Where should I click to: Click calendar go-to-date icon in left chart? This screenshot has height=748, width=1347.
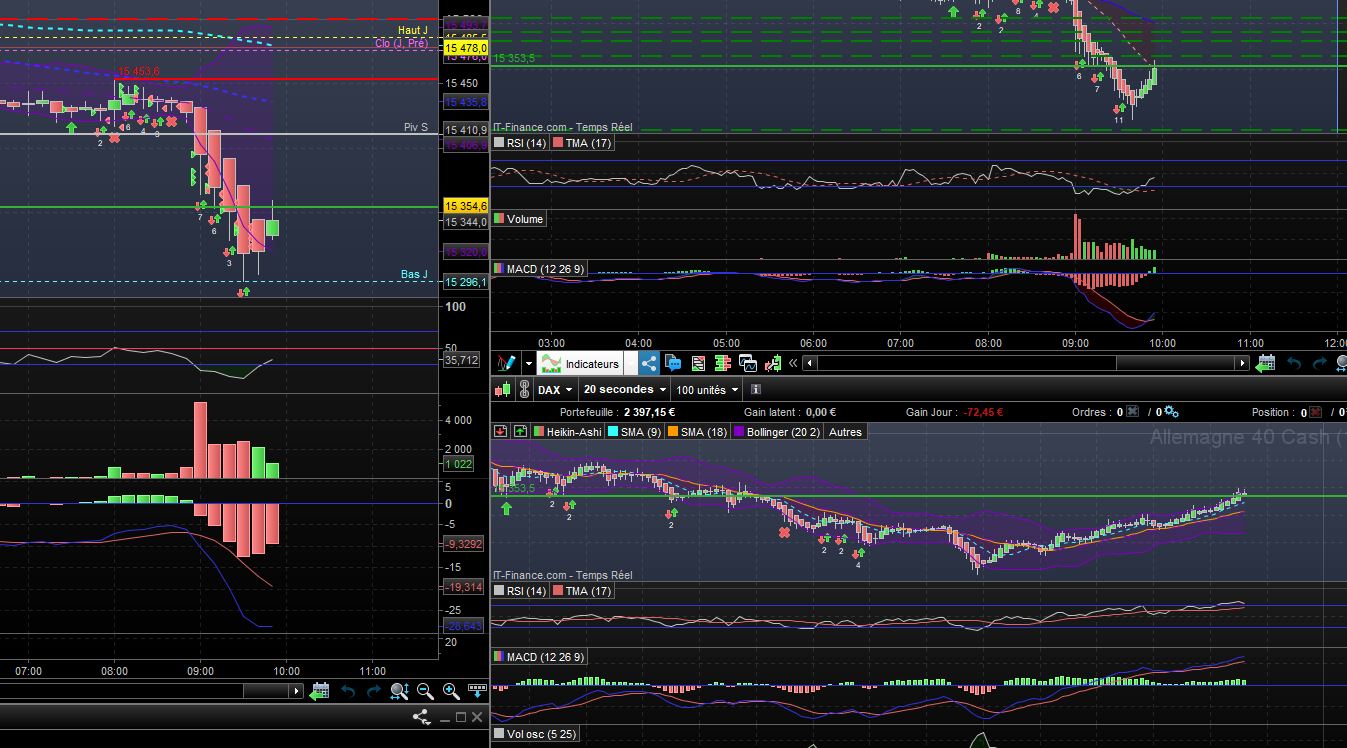[320, 690]
